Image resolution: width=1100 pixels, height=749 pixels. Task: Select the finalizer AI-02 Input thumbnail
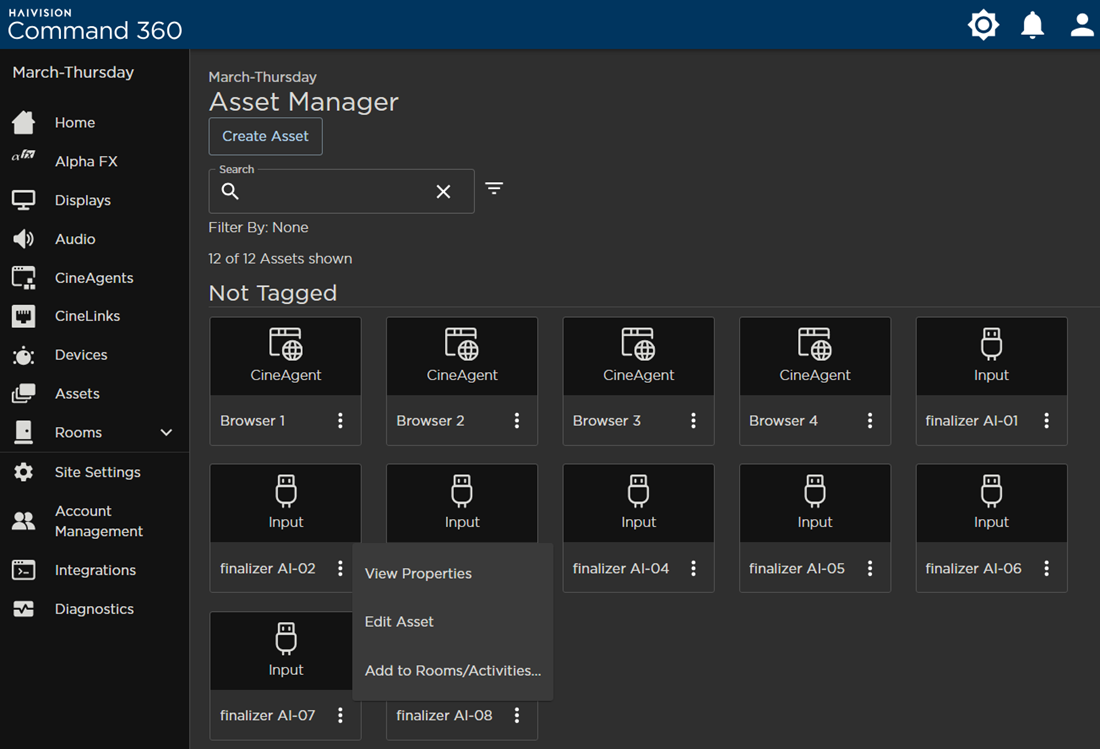pyautogui.click(x=286, y=504)
